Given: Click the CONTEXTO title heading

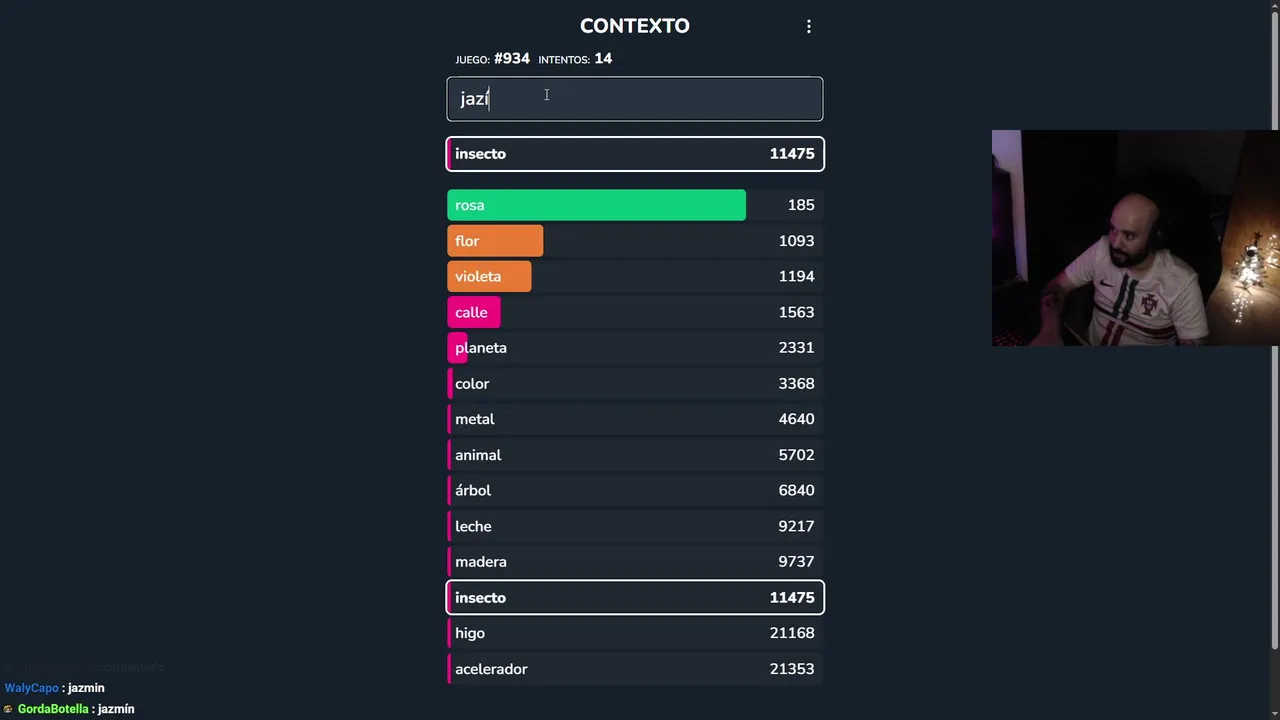Looking at the screenshot, I should coord(634,26).
